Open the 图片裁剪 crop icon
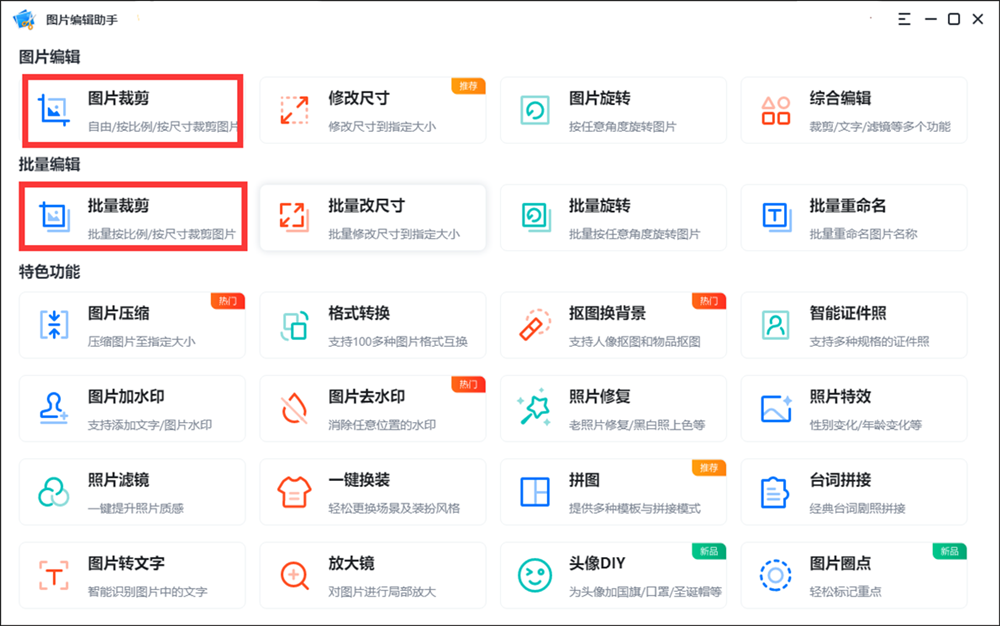This screenshot has height=626, width=1000. [54, 110]
